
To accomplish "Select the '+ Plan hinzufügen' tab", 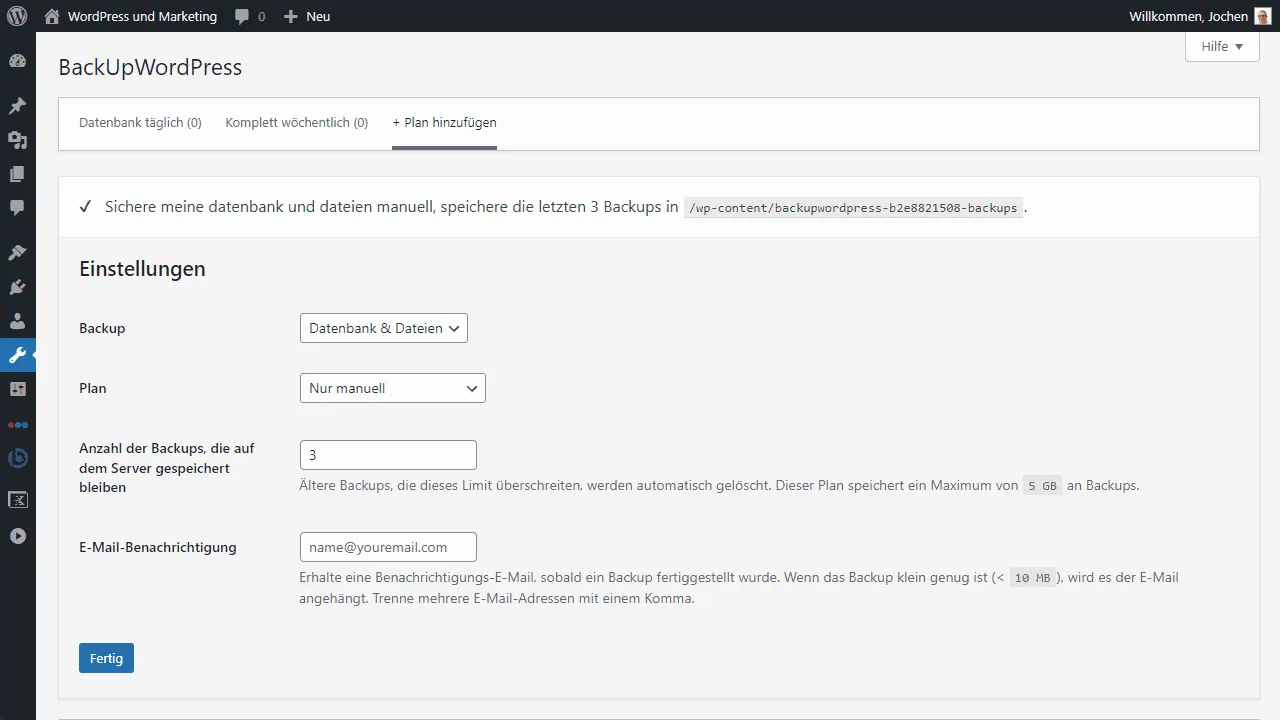I will point(444,123).
